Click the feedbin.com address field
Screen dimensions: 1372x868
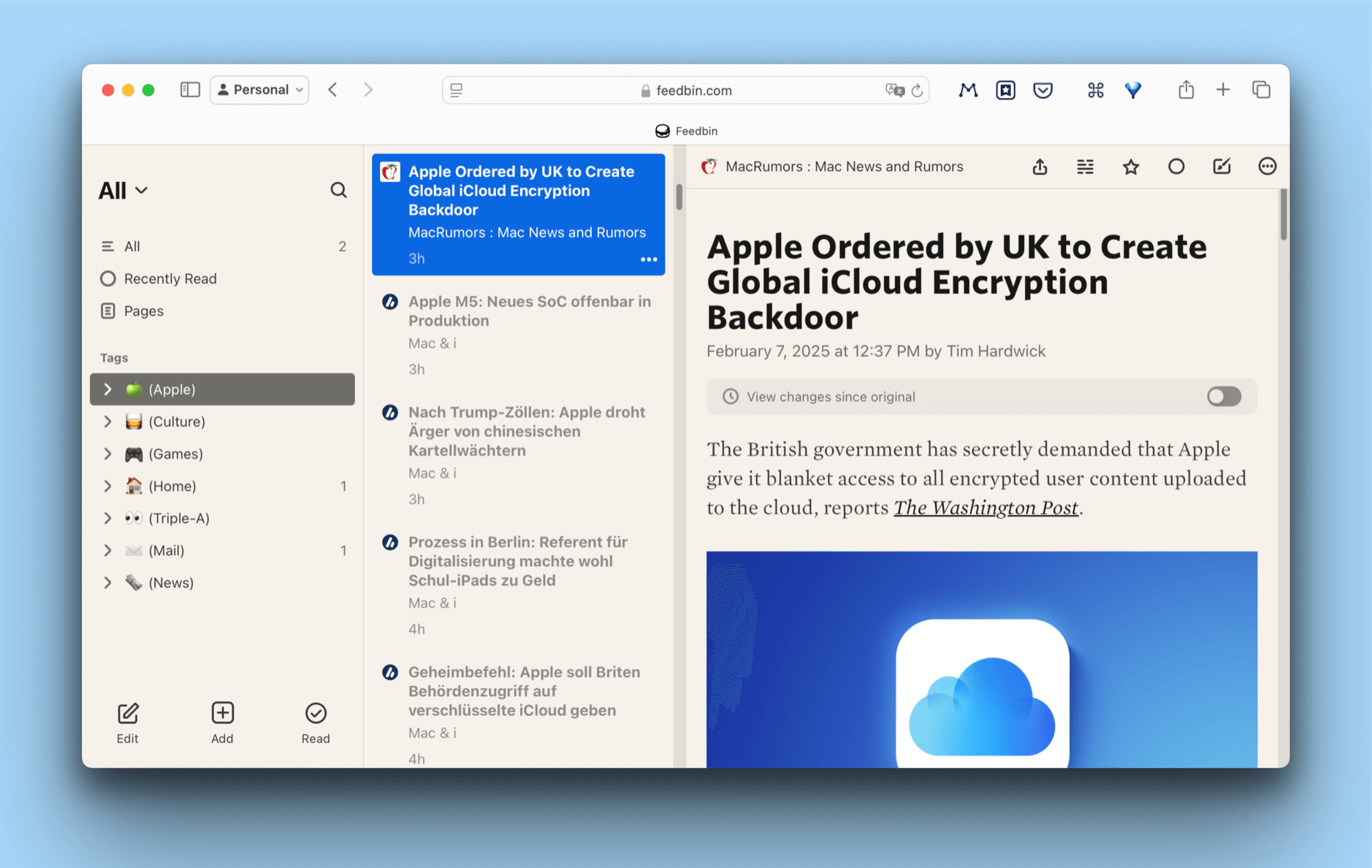[x=685, y=90]
